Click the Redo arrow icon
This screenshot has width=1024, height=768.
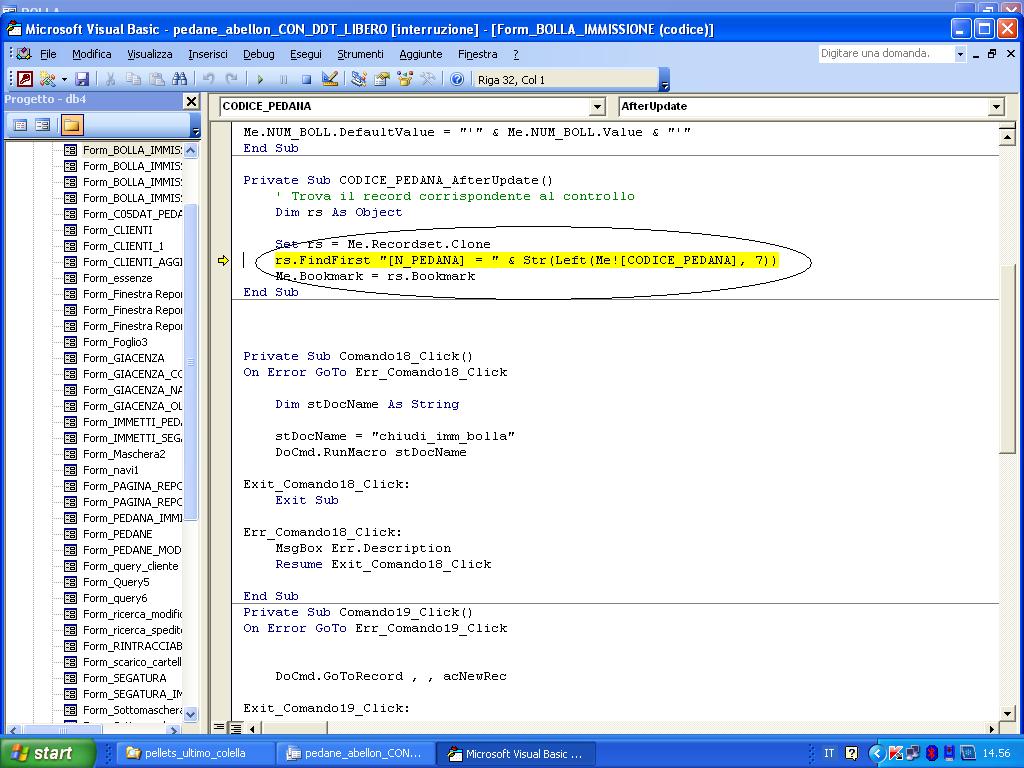pyautogui.click(x=231, y=79)
